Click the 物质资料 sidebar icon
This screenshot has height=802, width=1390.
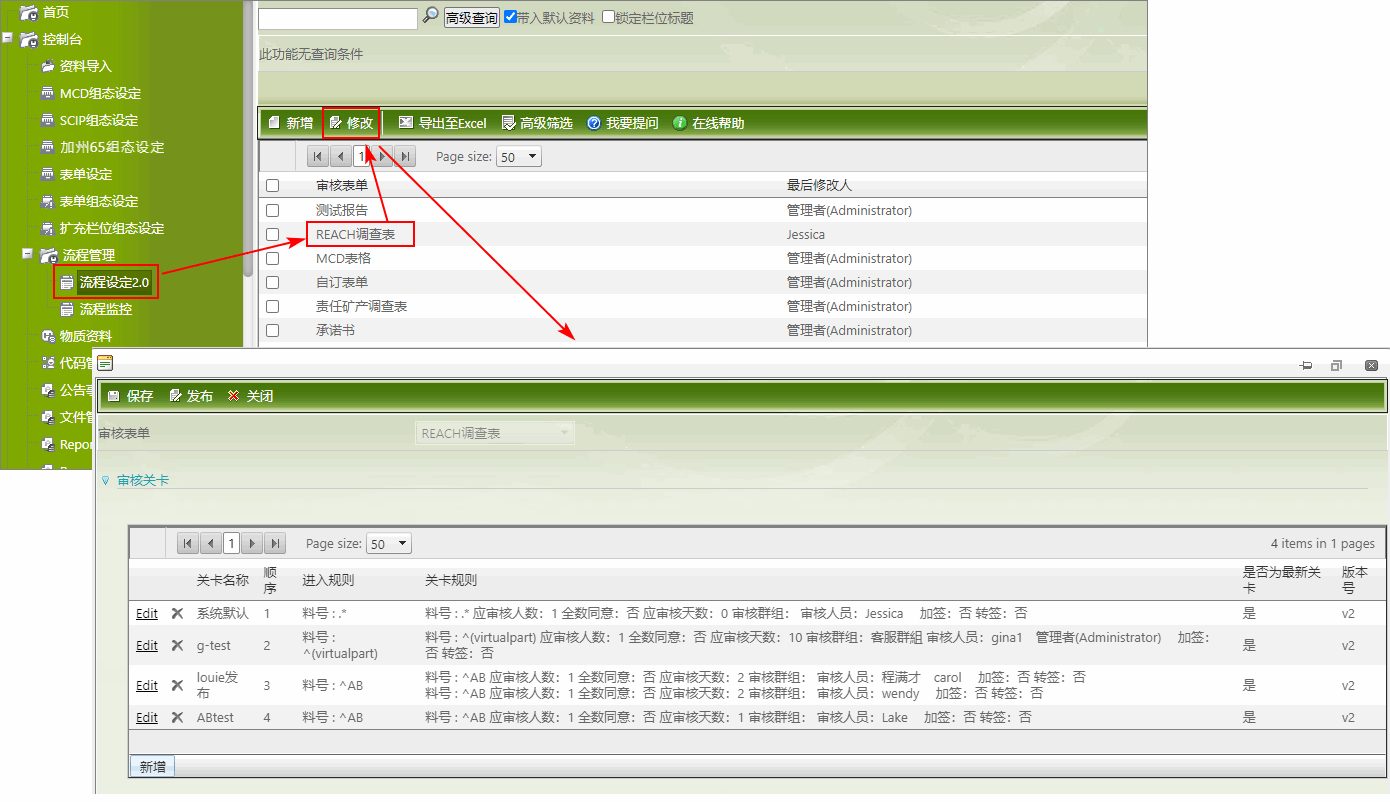[48, 336]
